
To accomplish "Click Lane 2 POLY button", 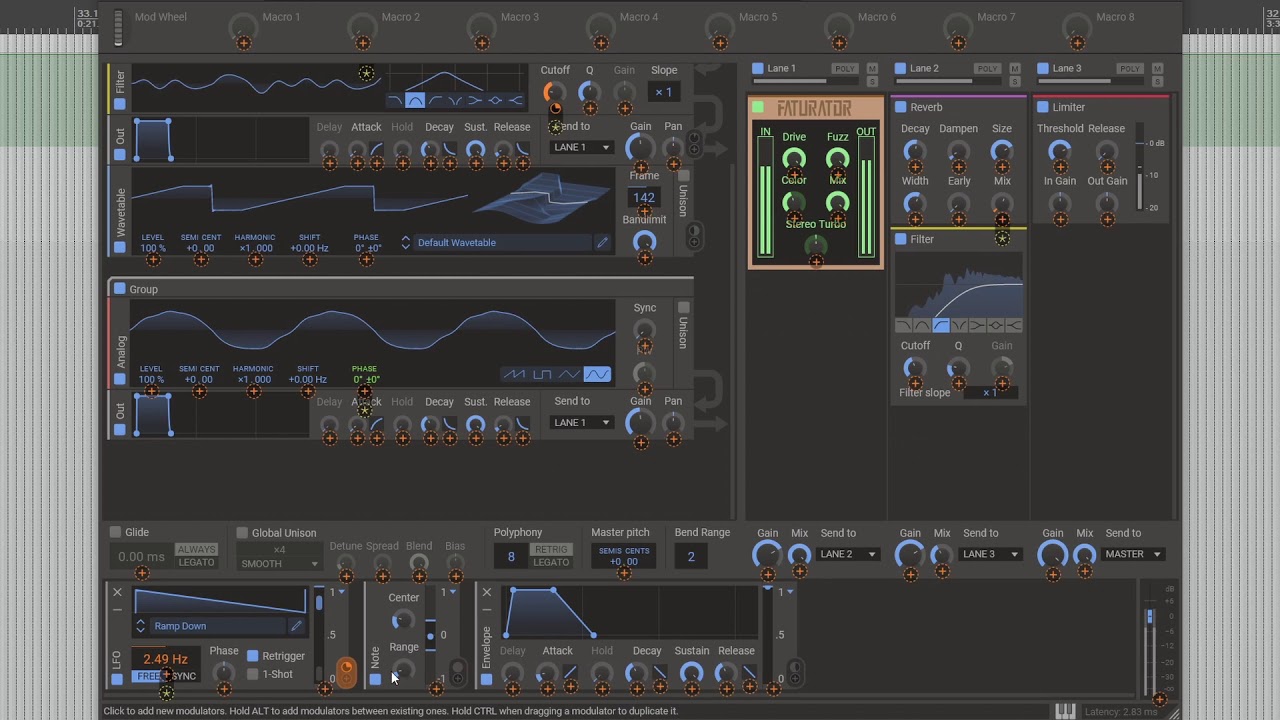I will point(988,69).
